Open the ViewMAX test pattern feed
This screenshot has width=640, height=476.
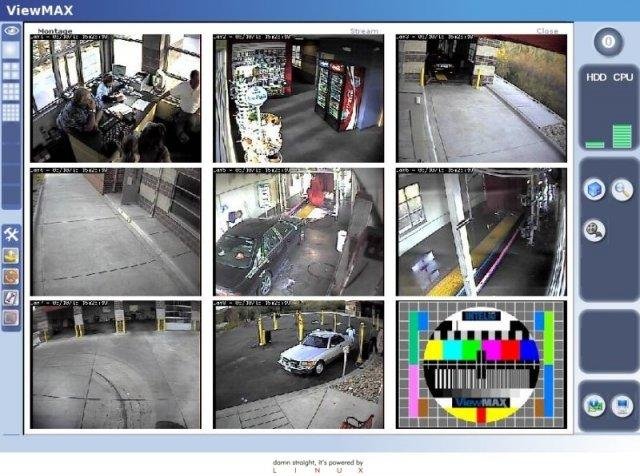[481, 365]
